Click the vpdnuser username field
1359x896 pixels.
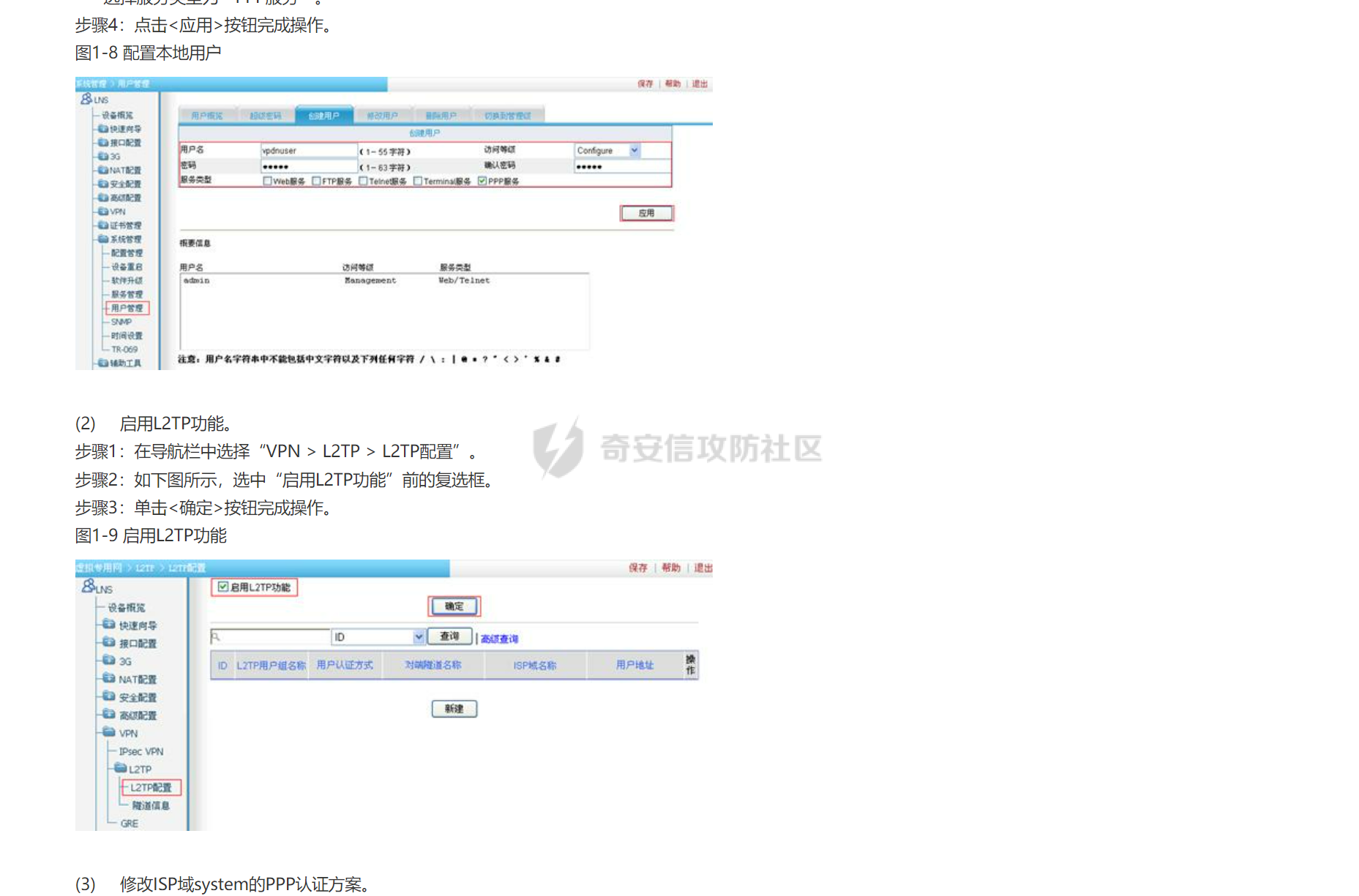(309, 150)
